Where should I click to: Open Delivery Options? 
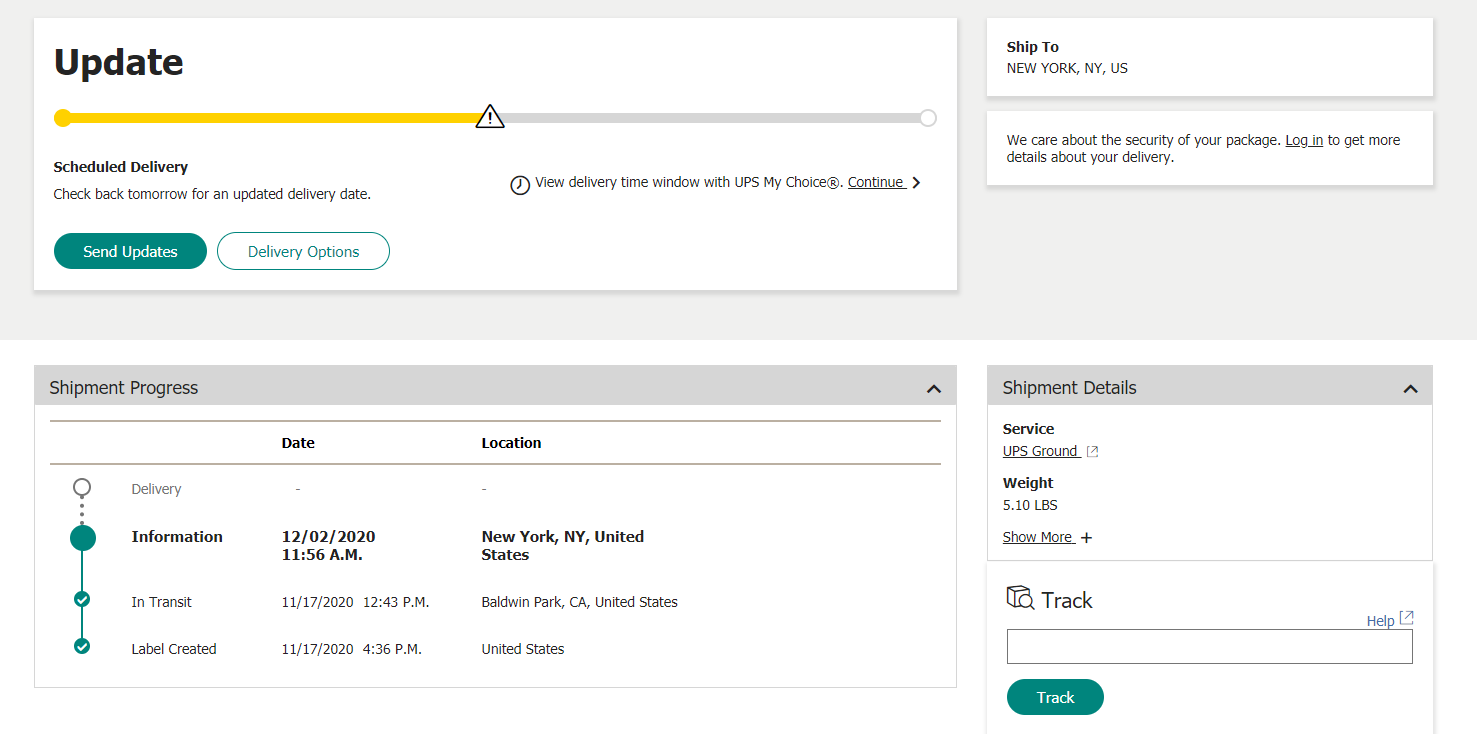pos(303,251)
